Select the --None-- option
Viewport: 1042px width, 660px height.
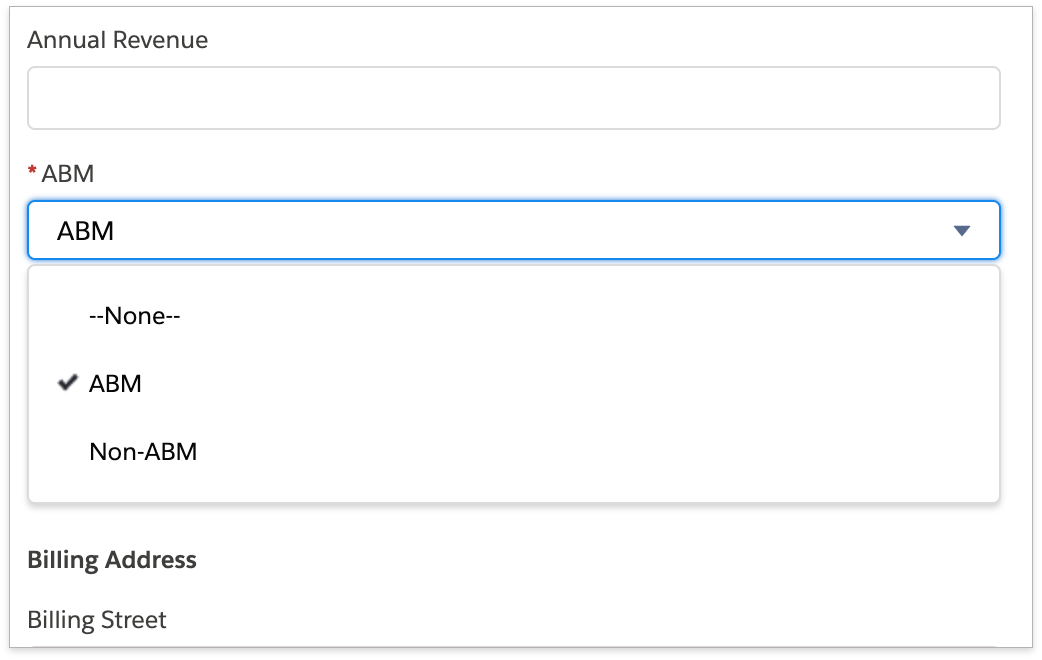(134, 316)
